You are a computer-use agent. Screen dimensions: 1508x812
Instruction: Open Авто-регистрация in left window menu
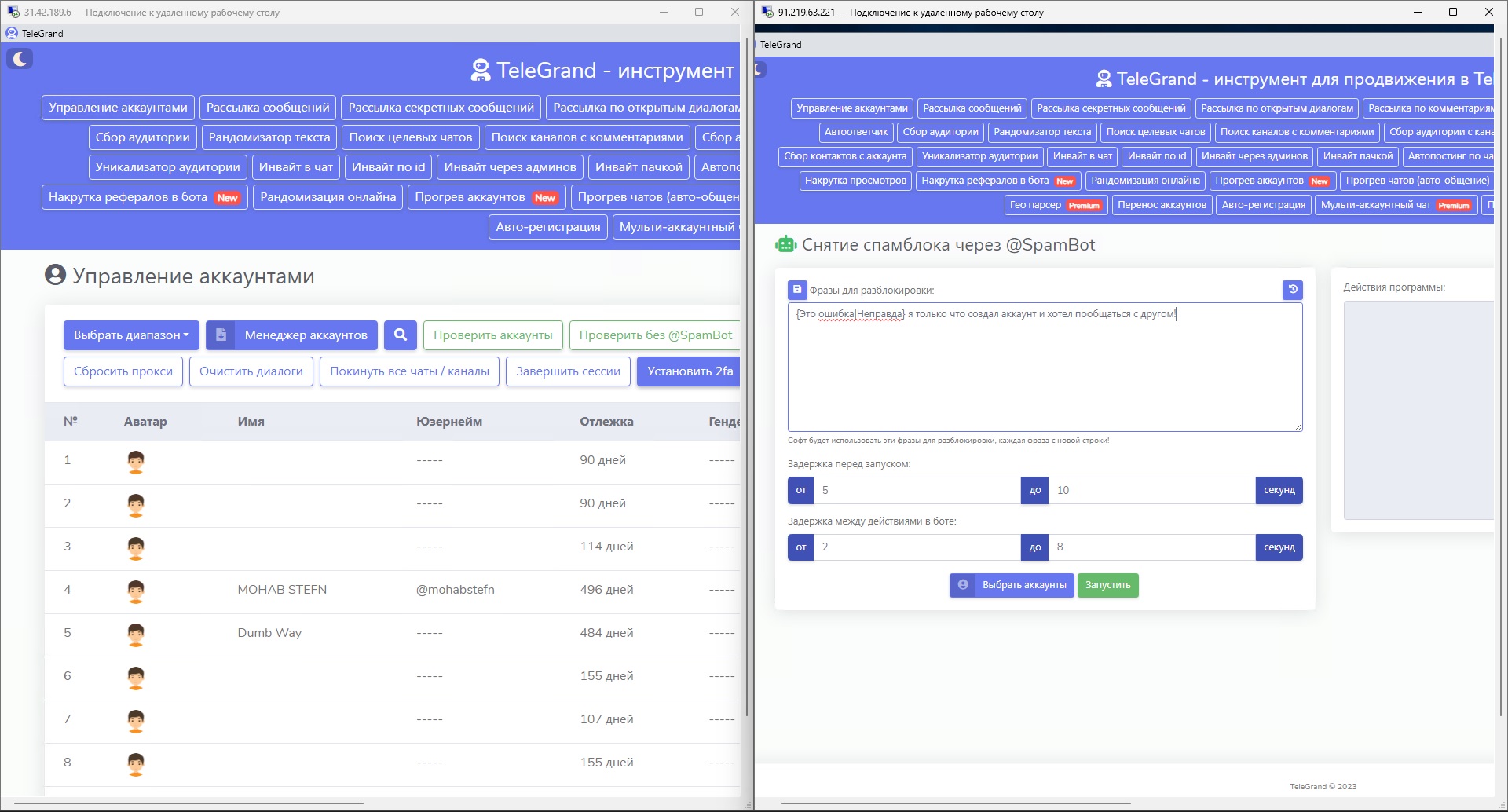pos(548,227)
